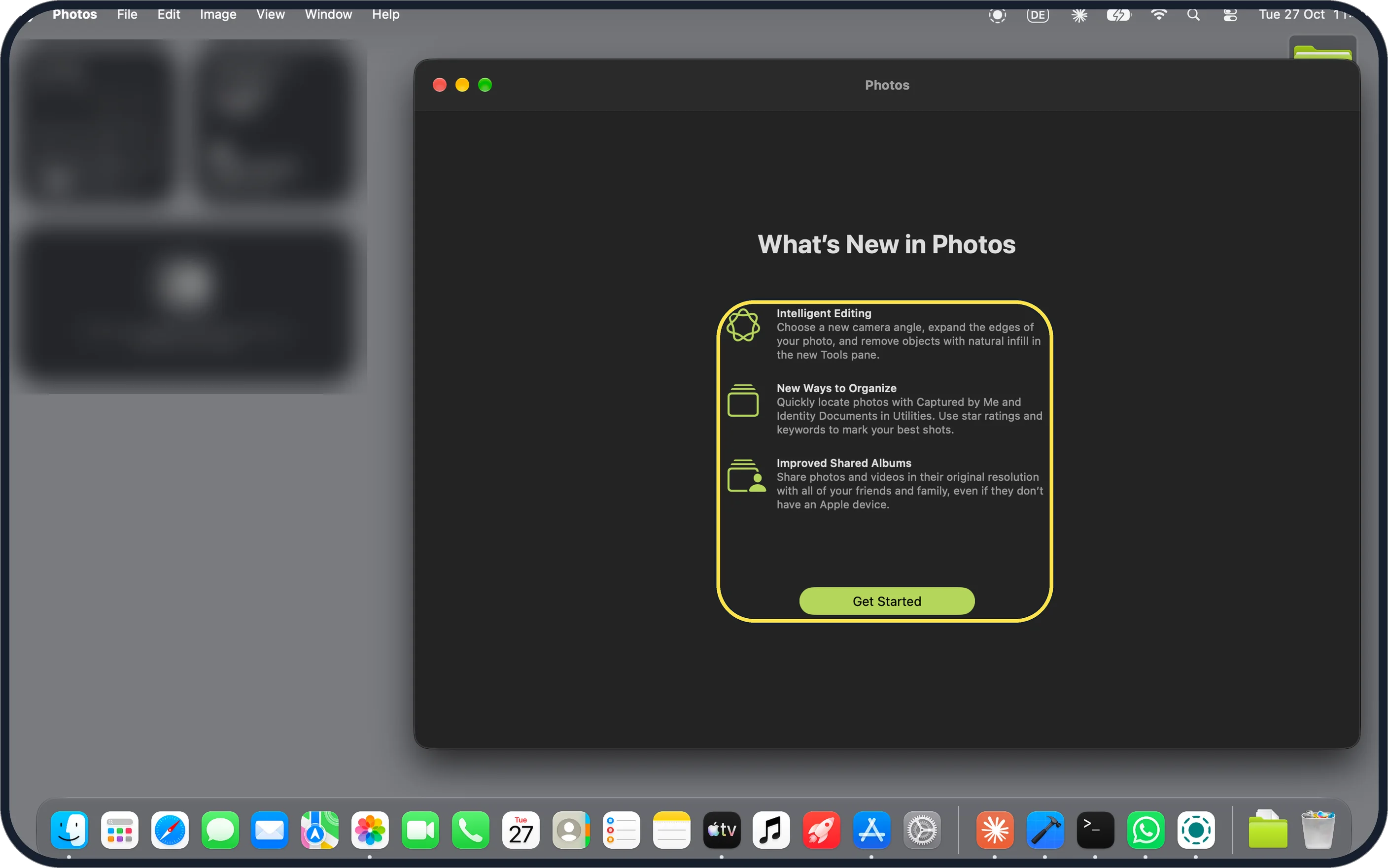The height and width of the screenshot is (868, 1388).
Task: Click the Improved Shared Albums icon
Action: coord(746,475)
